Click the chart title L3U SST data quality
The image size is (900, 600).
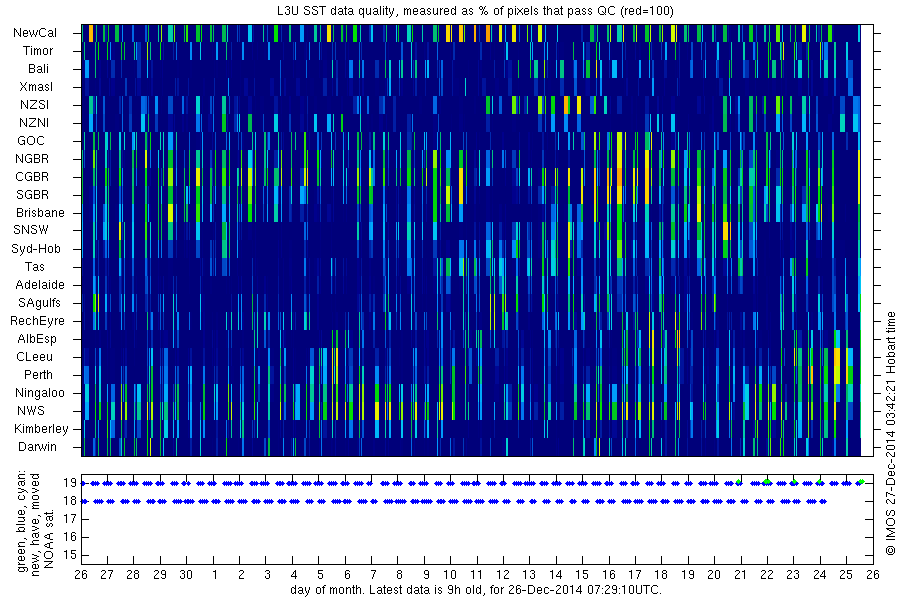475,11
